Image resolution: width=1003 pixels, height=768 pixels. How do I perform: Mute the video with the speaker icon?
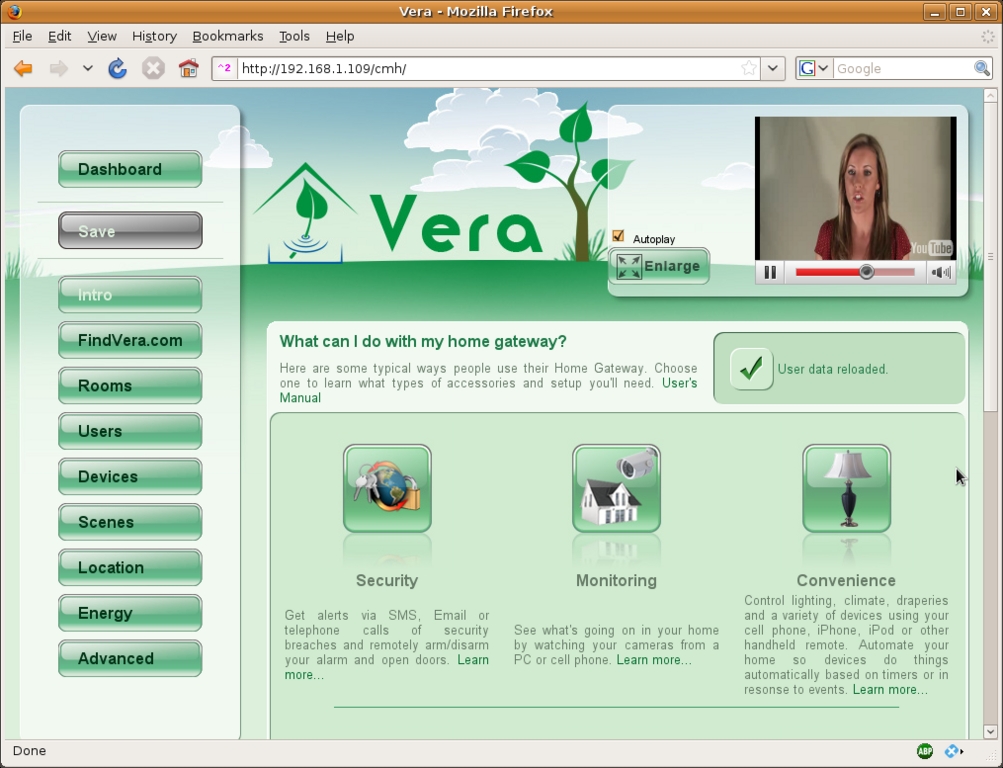tap(940, 272)
